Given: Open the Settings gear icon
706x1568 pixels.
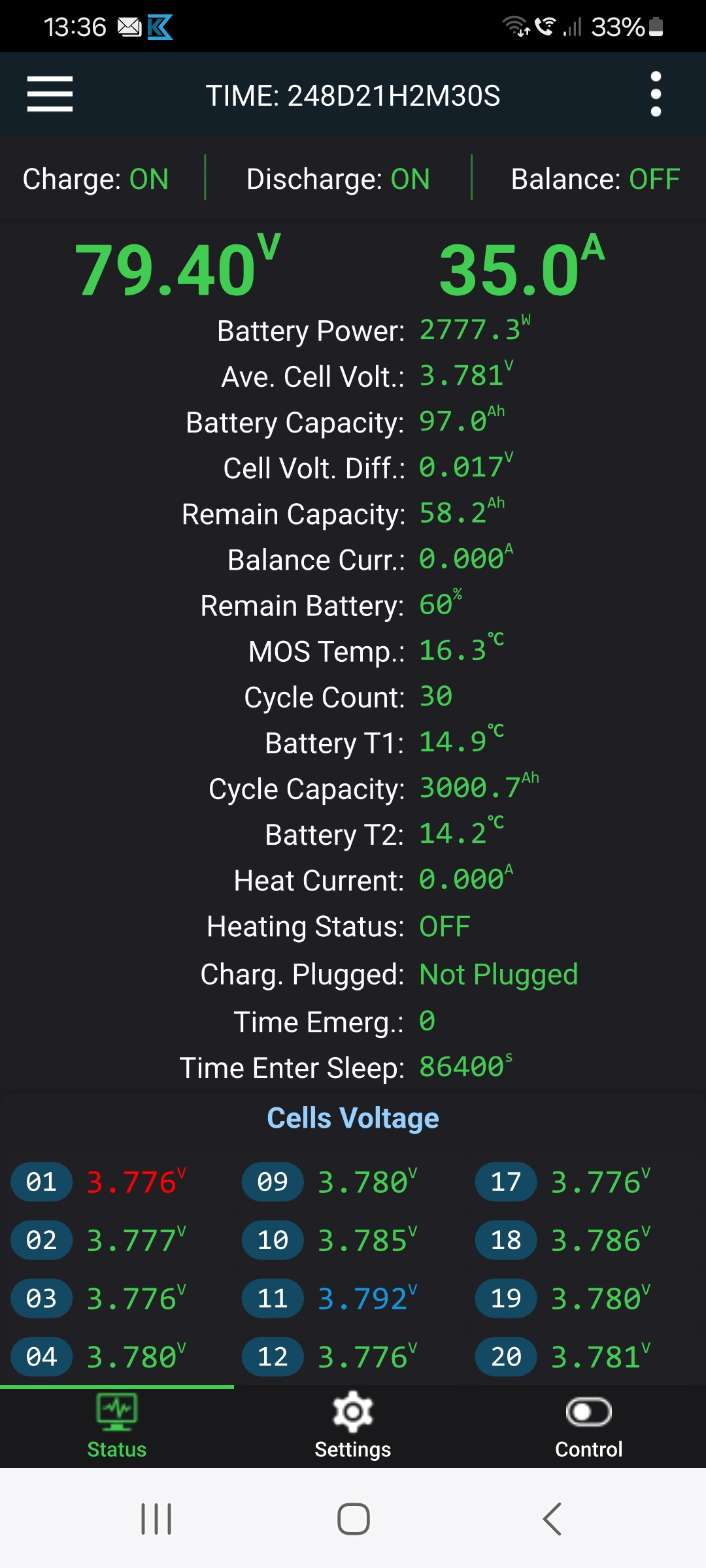Looking at the screenshot, I should point(353,1412).
